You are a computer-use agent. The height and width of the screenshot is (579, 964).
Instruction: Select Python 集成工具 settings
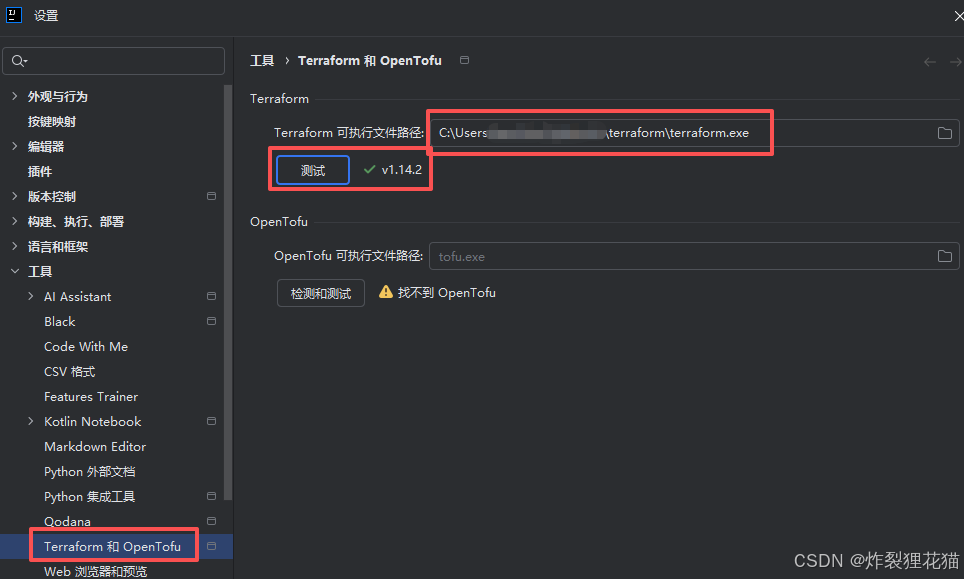(x=90, y=497)
